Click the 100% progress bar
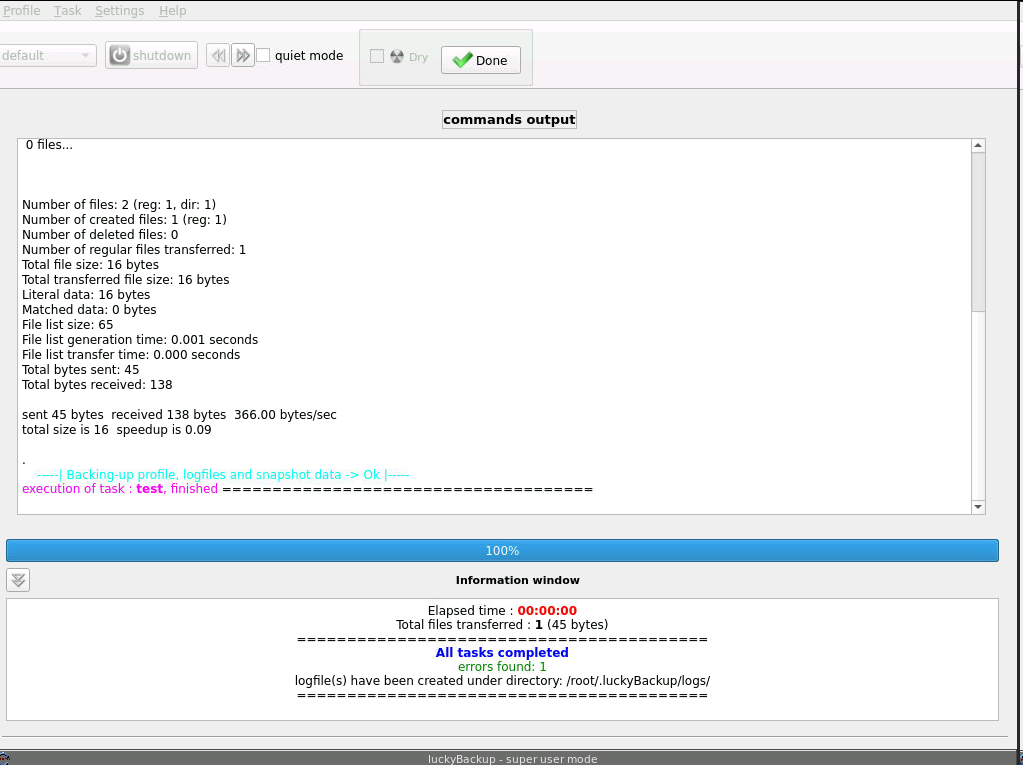The height and width of the screenshot is (765, 1023). point(502,550)
